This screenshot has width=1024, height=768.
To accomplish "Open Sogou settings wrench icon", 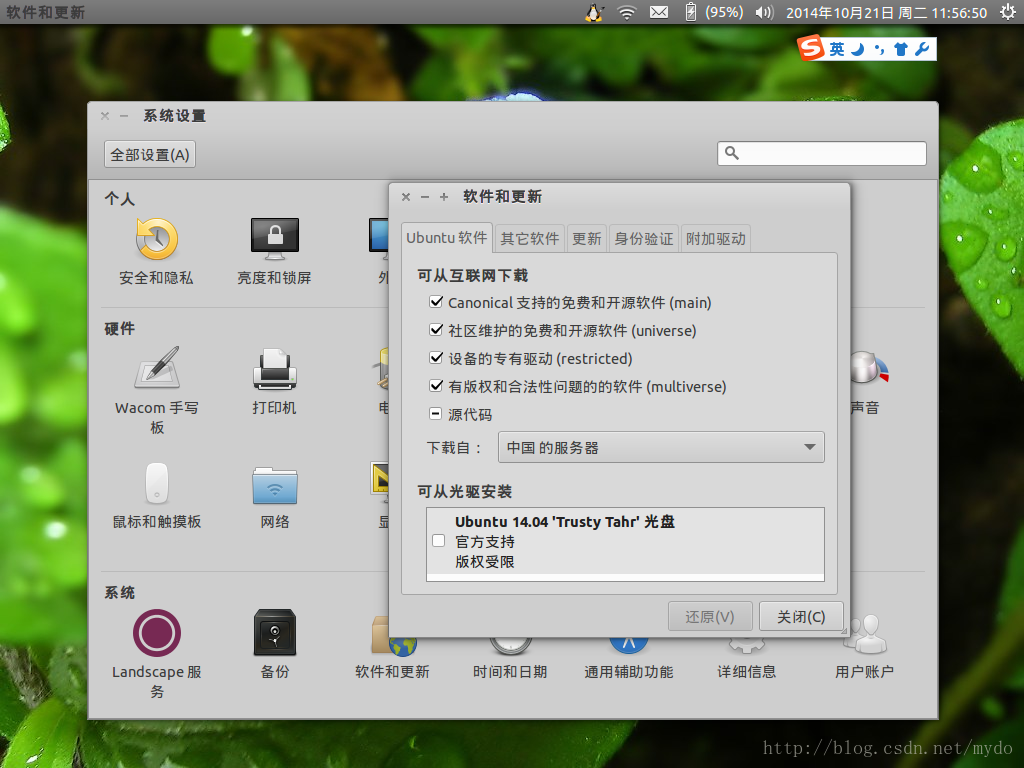I will coord(922,49).
